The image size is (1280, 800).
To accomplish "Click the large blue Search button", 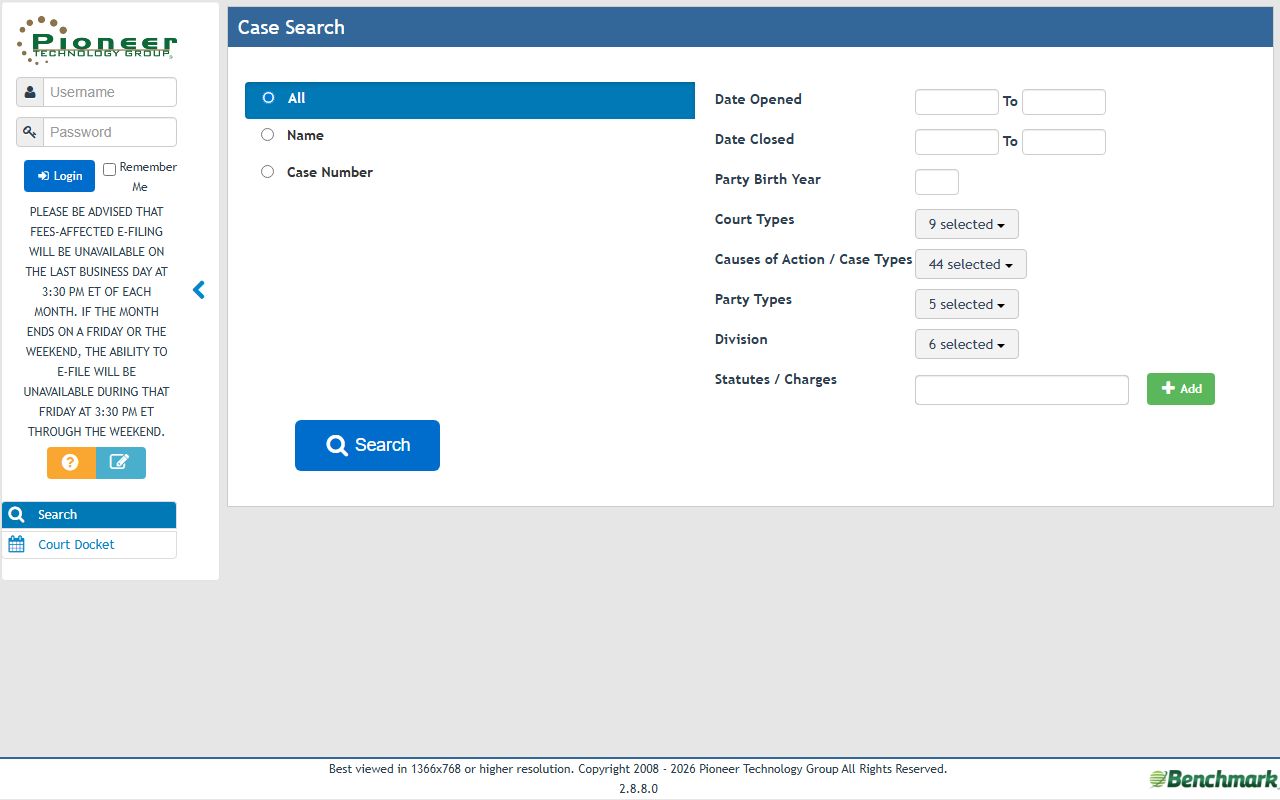I will pos(367,445).
